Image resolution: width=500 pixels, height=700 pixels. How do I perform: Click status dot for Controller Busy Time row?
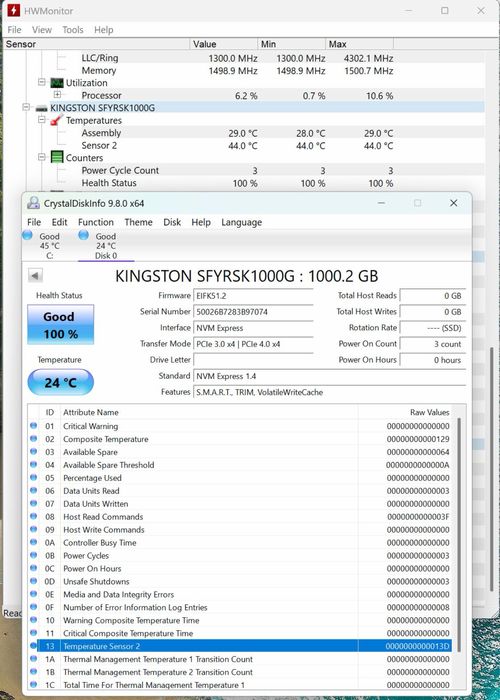point(33,542)
